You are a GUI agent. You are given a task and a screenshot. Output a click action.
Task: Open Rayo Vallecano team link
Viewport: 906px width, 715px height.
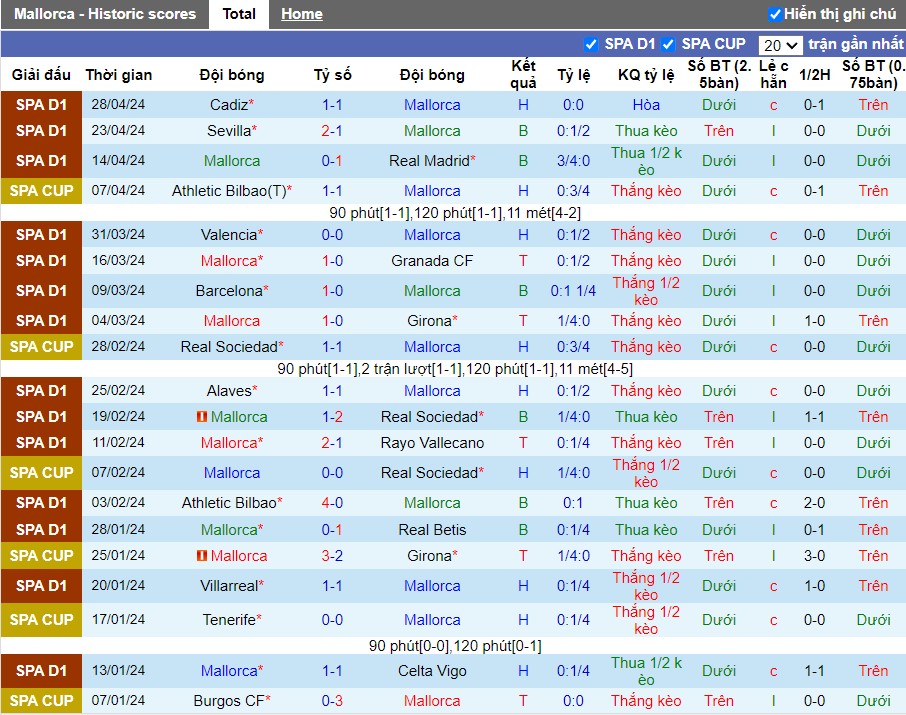(x=432, y=443)
